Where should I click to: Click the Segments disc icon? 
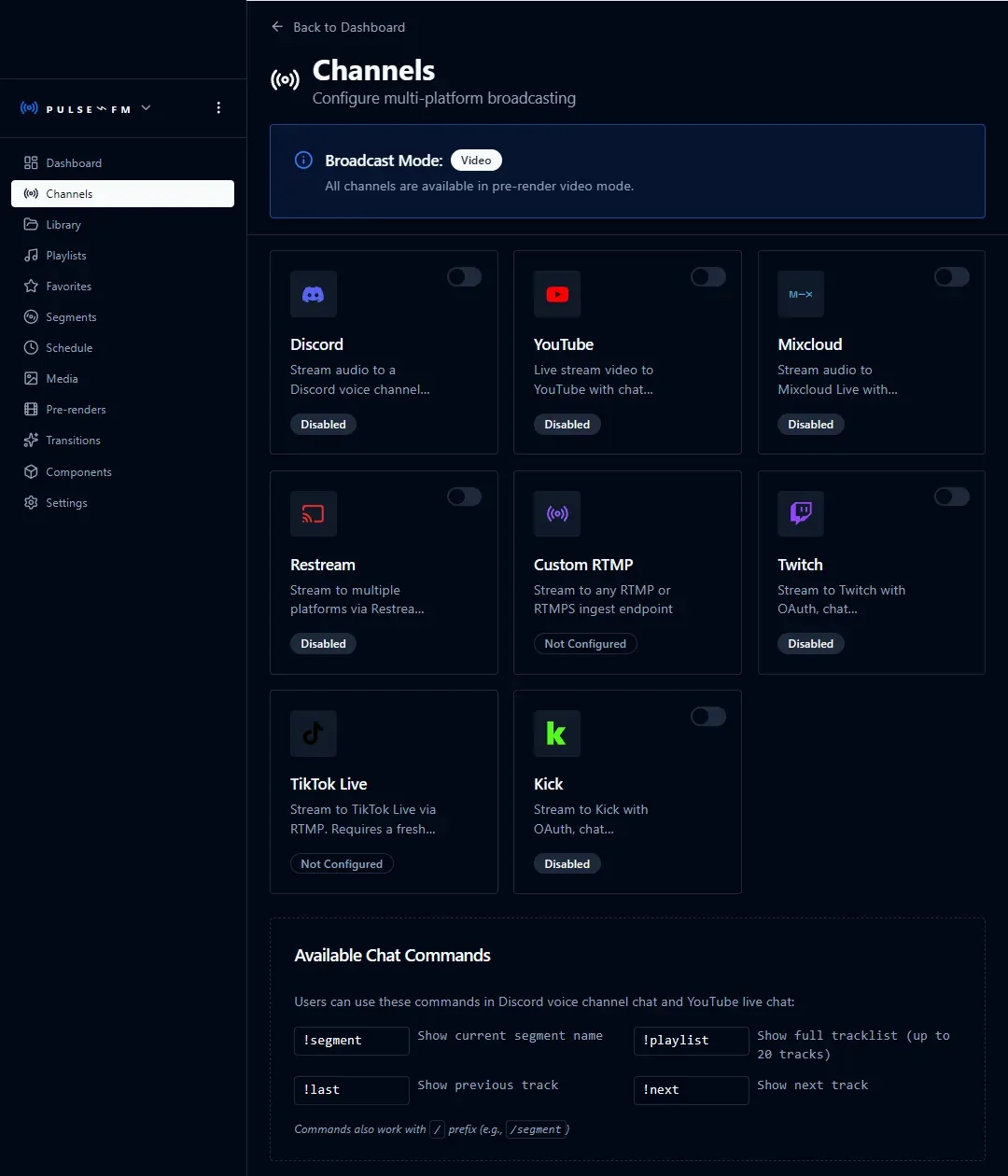click(31, 316)
